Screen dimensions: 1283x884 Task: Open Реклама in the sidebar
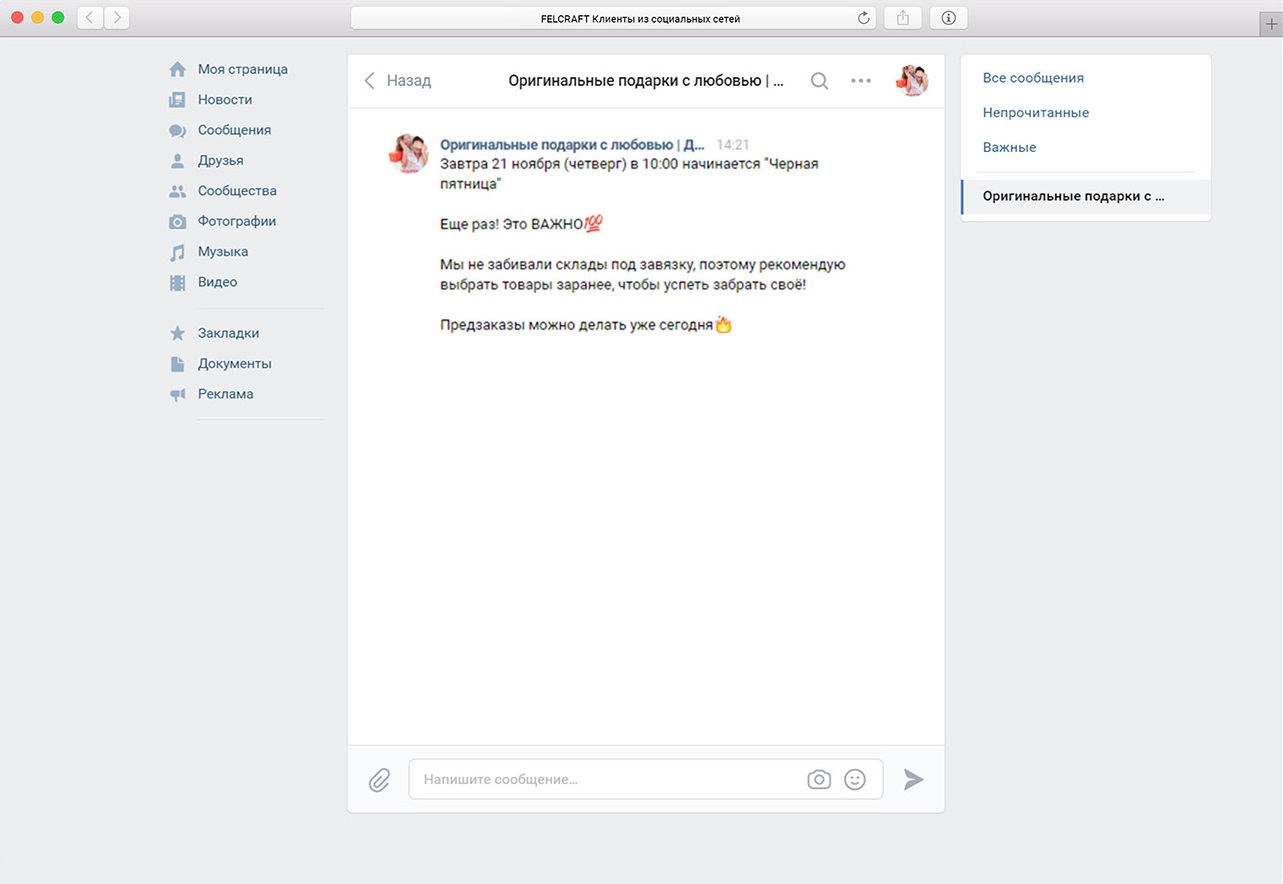coord(226,394)
